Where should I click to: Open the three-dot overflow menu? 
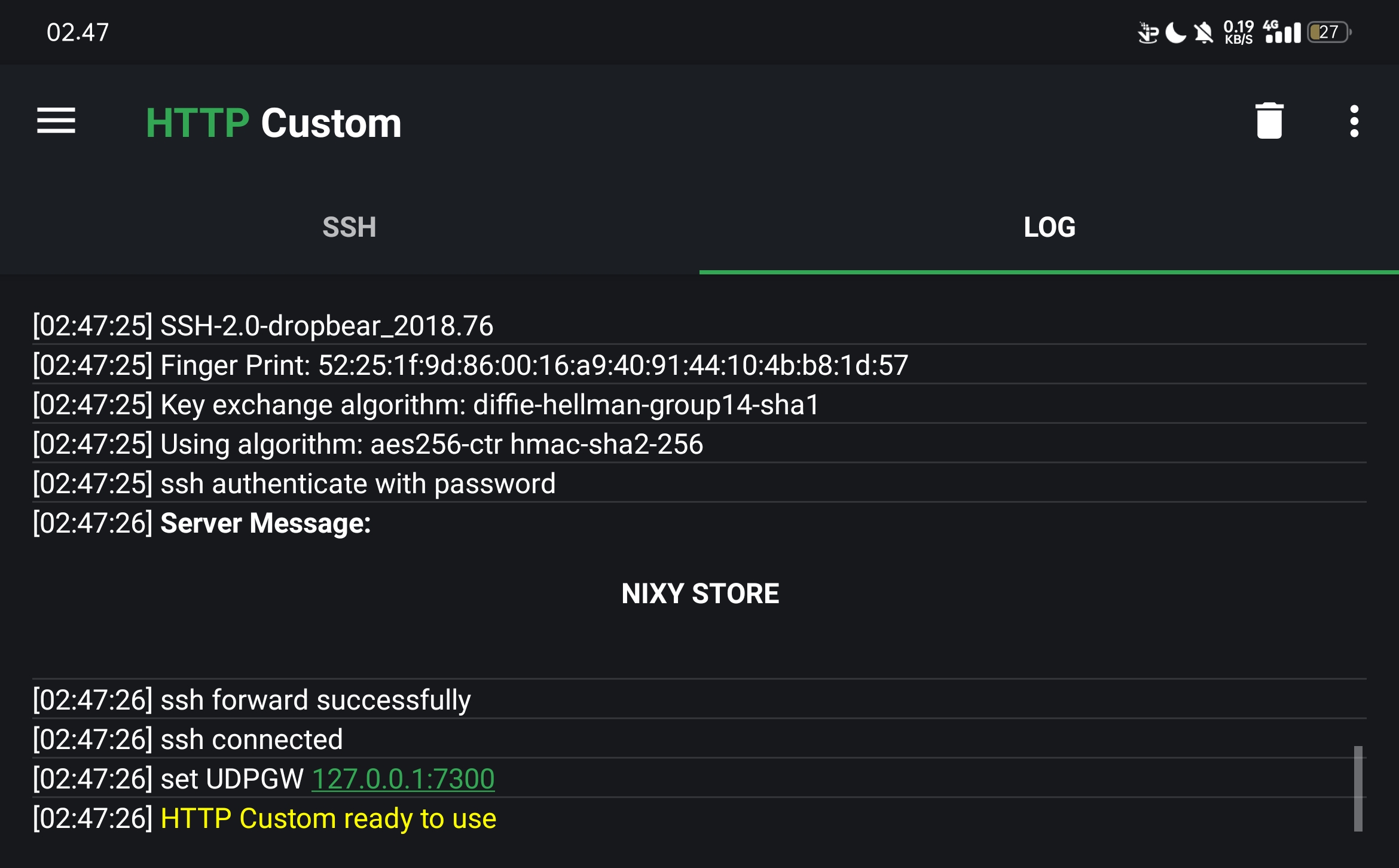(1354, 121)
